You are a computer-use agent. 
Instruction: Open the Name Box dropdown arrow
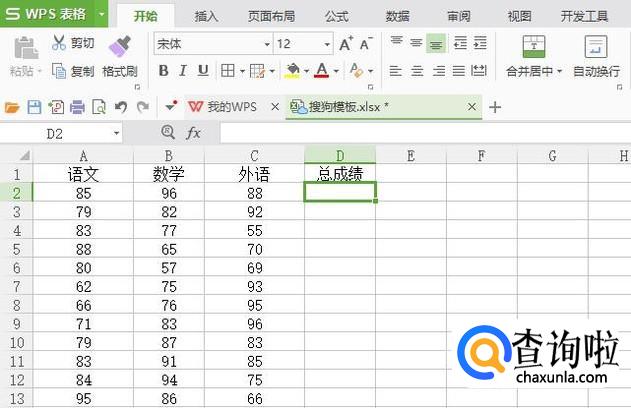pos(116,133)
